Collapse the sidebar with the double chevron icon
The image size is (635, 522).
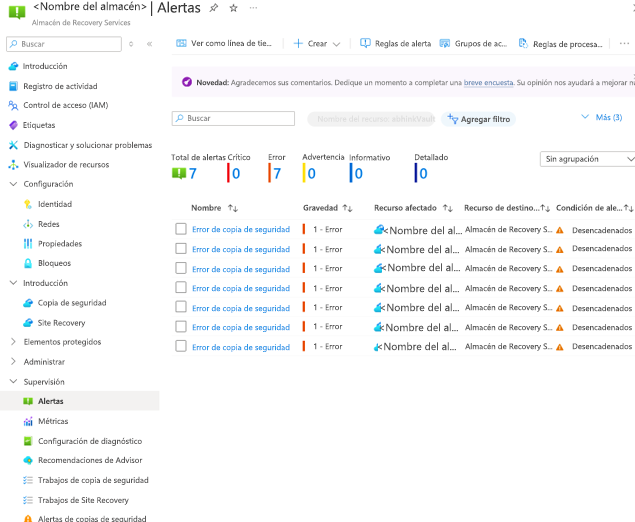pos(149,44)
